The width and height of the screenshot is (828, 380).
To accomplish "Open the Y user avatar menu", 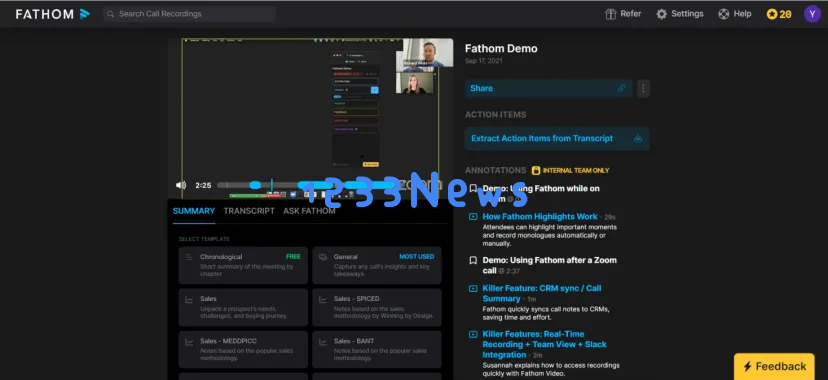I will click(812, 14).
